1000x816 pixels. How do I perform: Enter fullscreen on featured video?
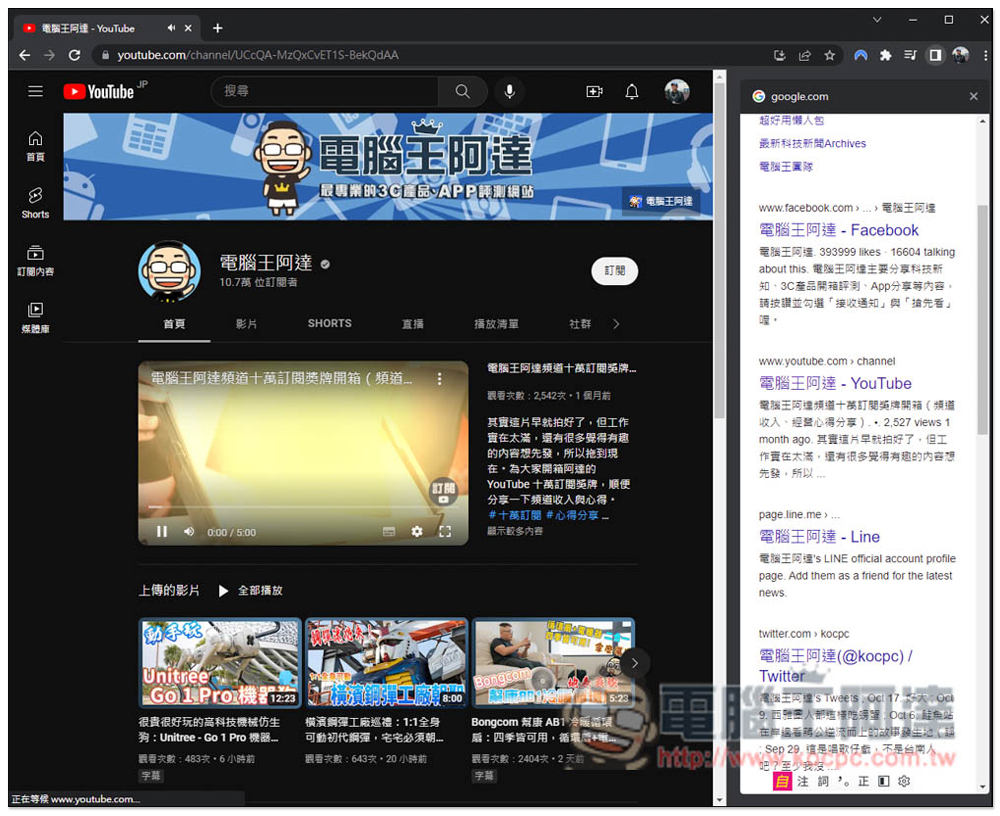coord(445,531)
